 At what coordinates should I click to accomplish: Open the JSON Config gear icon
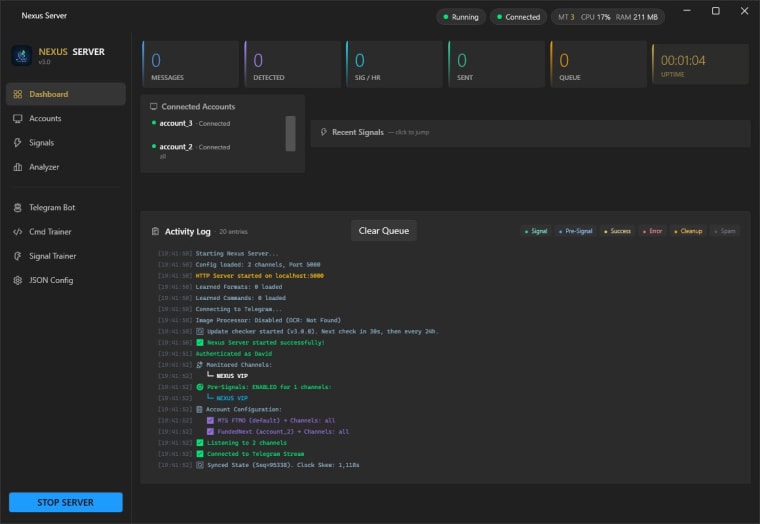coord(17,280)
